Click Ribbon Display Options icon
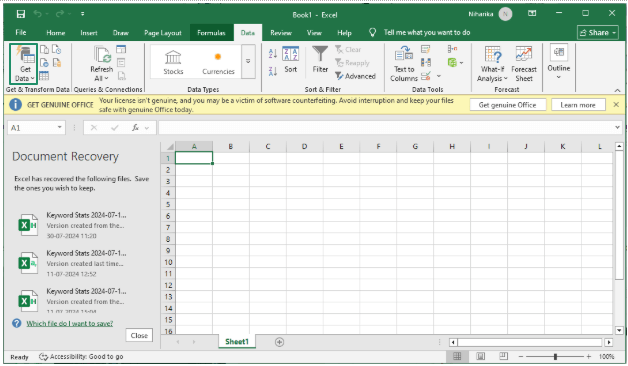628x366 pixels. click(532, 14)
